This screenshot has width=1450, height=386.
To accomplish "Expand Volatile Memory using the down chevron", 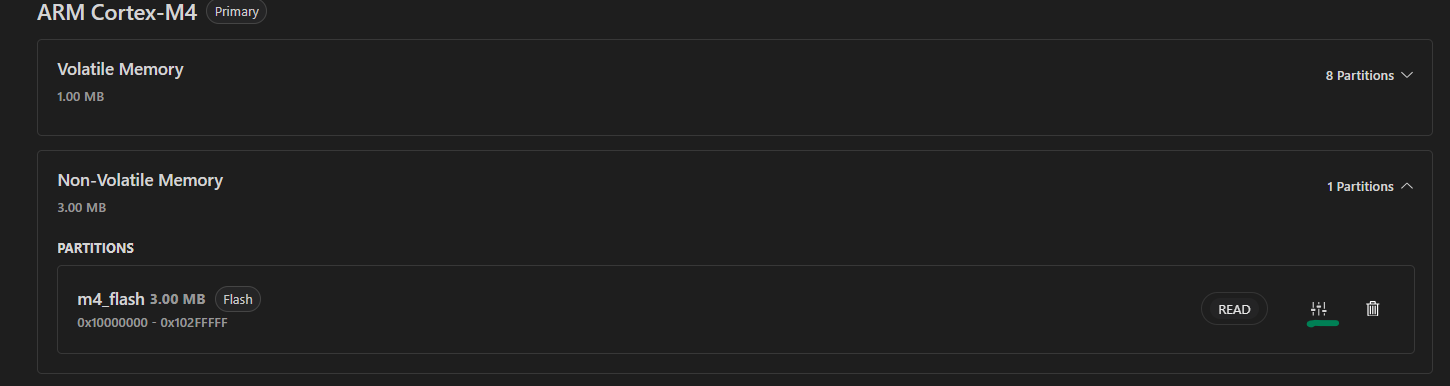I will pos(1407,76).
